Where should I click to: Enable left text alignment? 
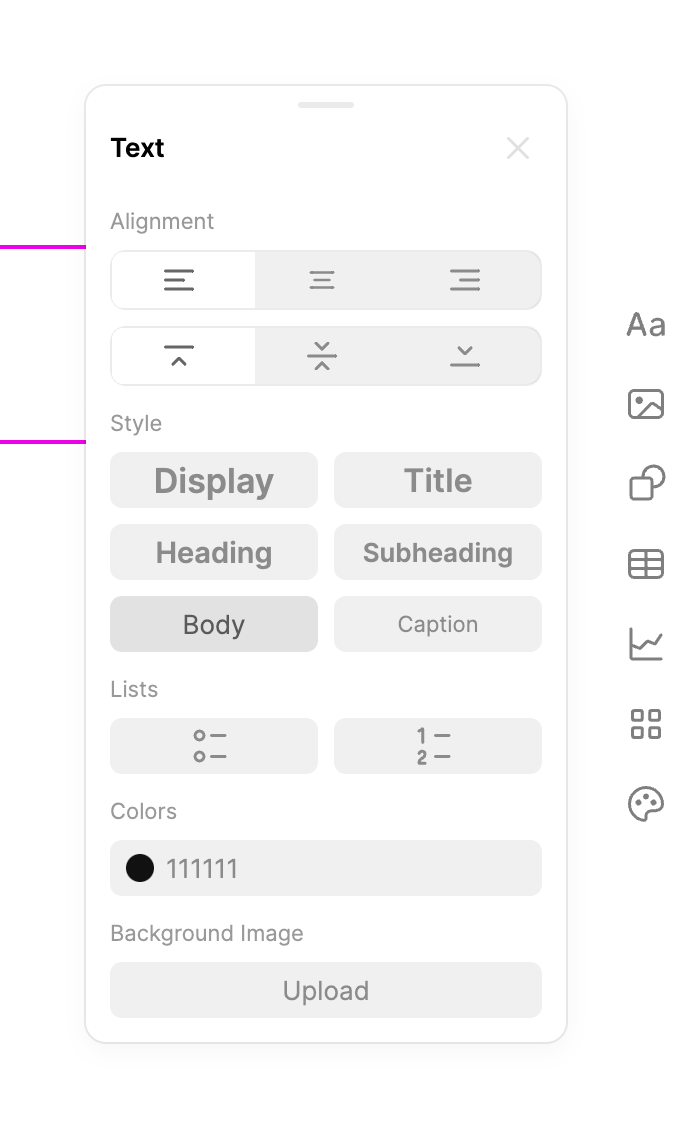(x=182, y=280)
